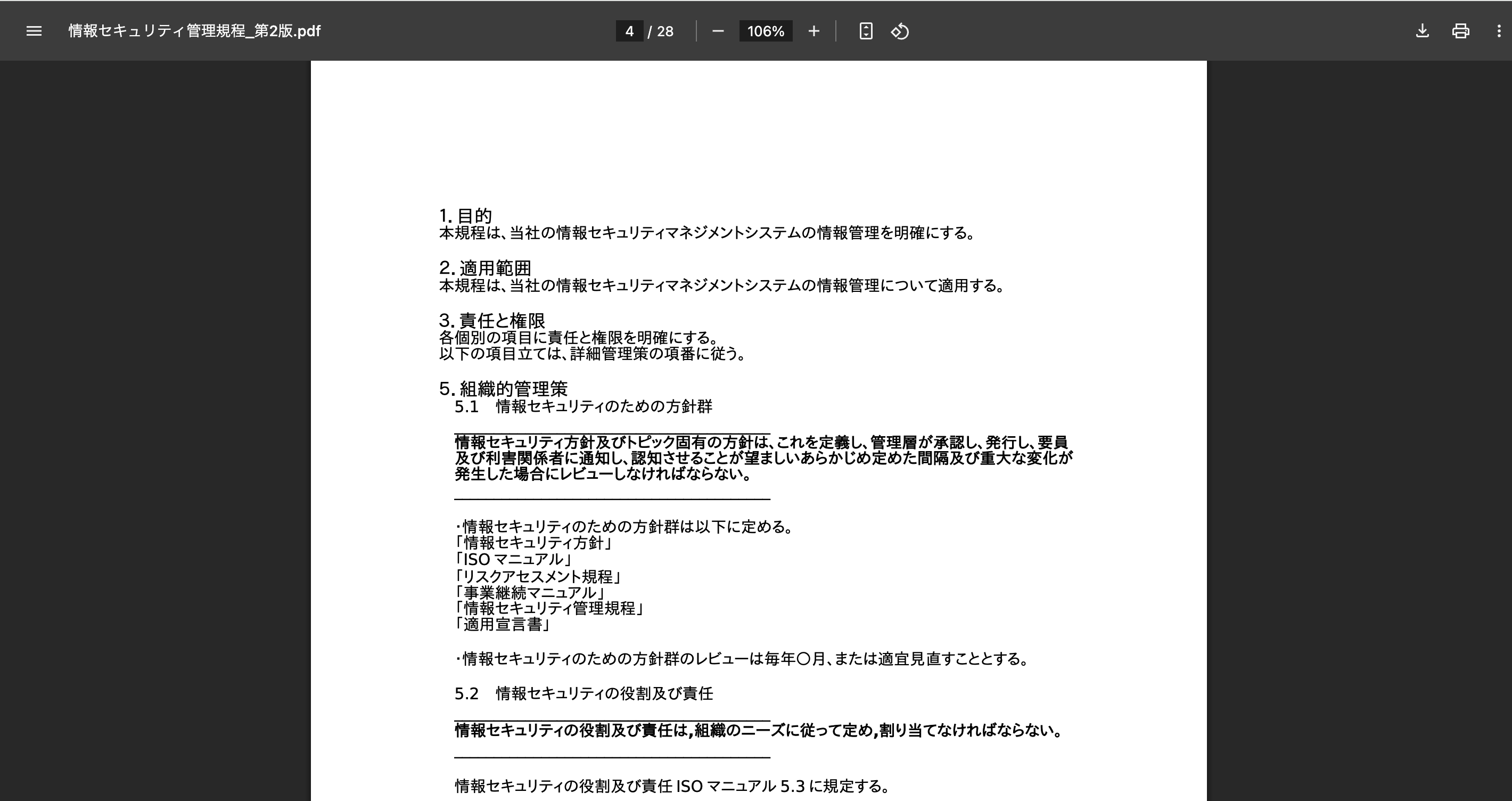This screenshot has height=801, width=1512.
Task: Click the current page number field
Action: coord(629,31)
